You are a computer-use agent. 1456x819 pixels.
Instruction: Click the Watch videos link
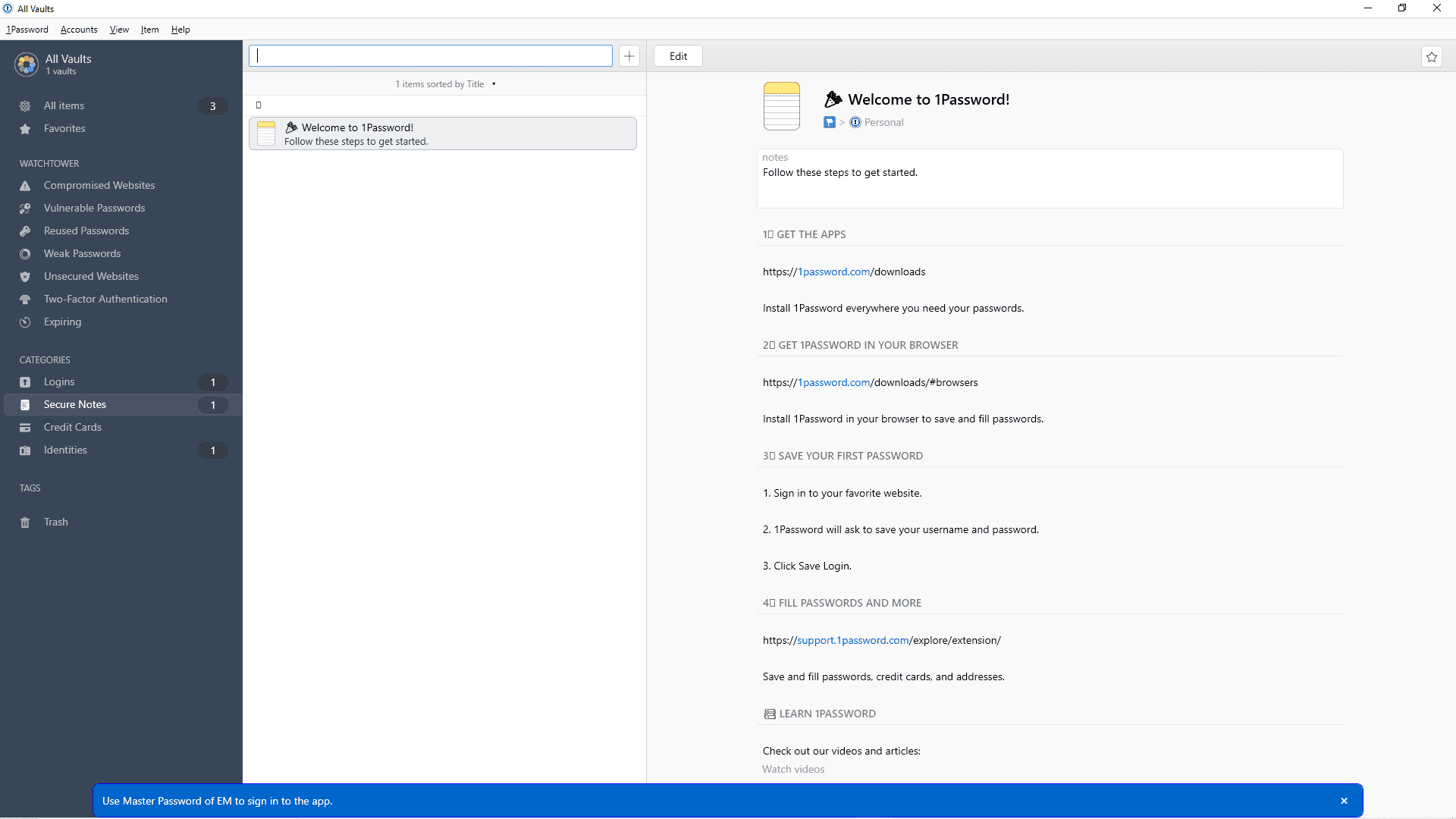pyautogui.click(x=793, y=769)
